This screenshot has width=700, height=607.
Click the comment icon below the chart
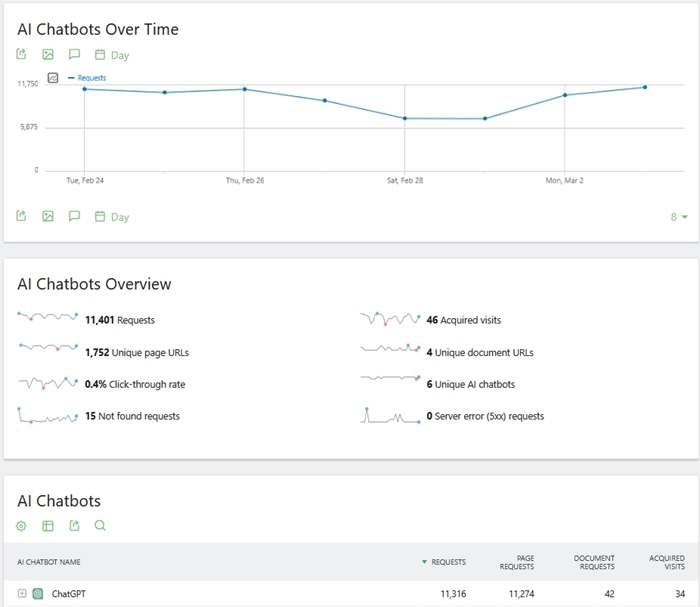tap(74, 216)
